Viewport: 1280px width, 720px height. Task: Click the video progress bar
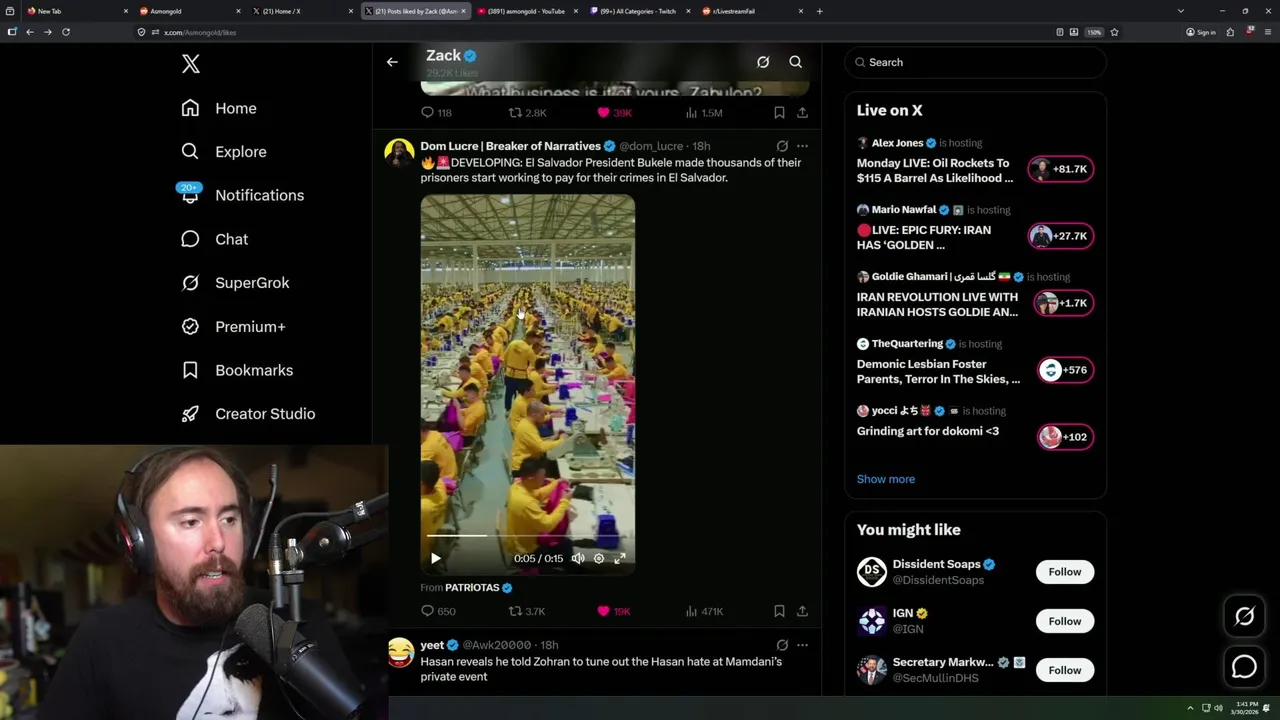(528, 536)
